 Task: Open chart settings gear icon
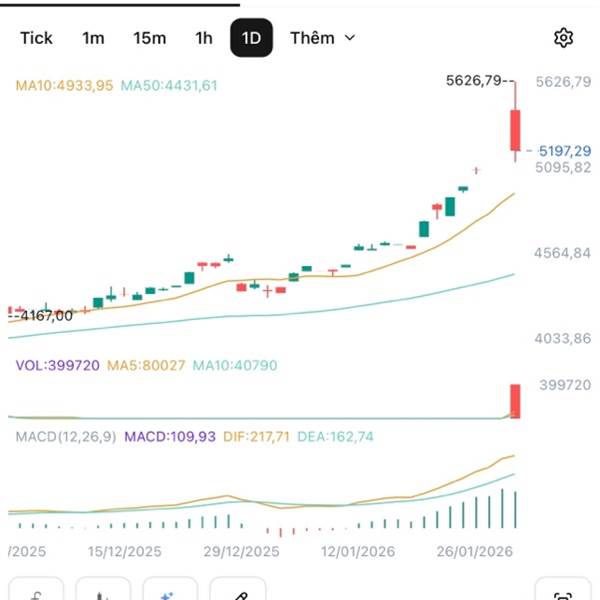pyautogui.click(x=563, y=38)
